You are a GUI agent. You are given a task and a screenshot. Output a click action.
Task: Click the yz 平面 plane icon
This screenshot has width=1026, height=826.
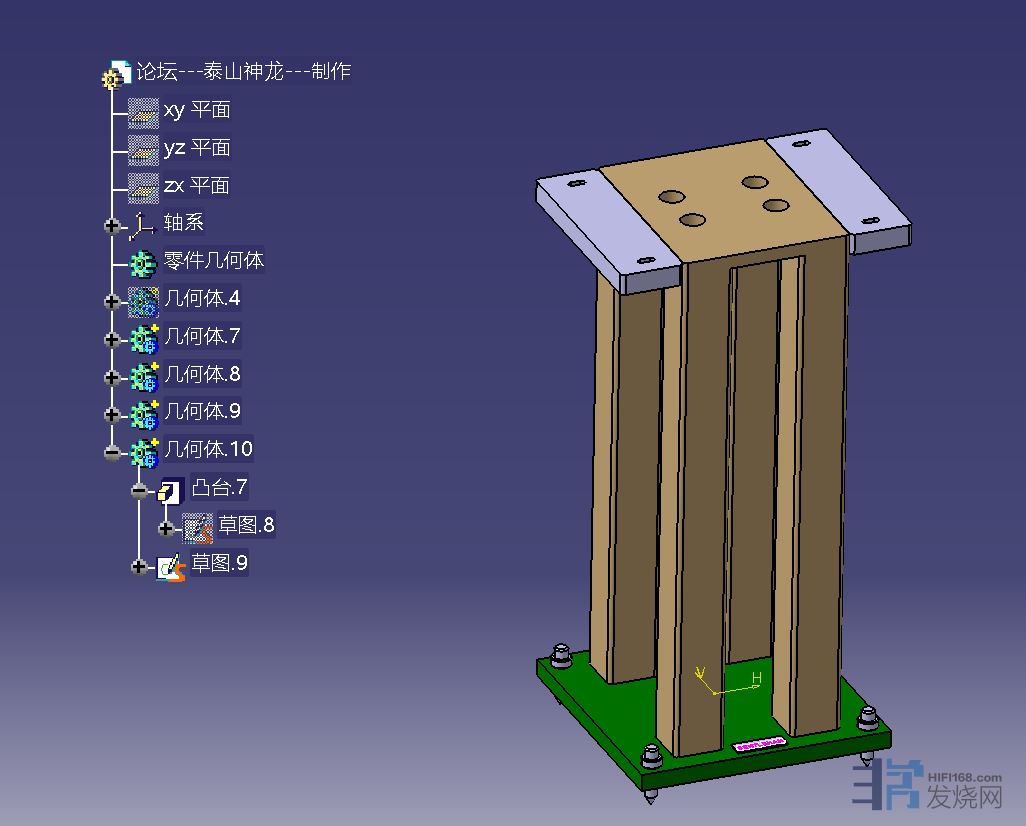143,150
